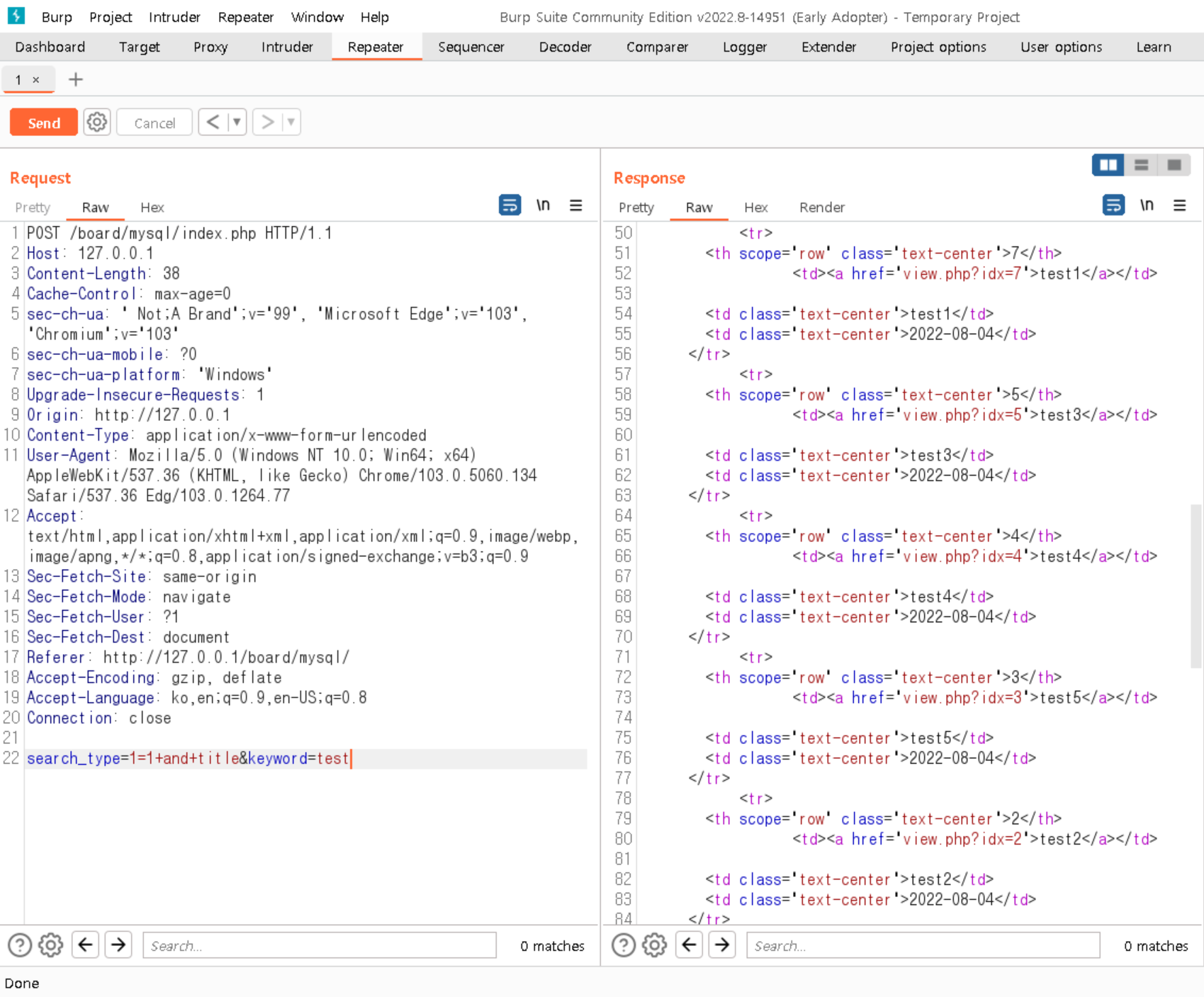The width and height of the screenshot is (1204, 997).
Task: Switch to Comparer tab
Action: click(657, 47)
